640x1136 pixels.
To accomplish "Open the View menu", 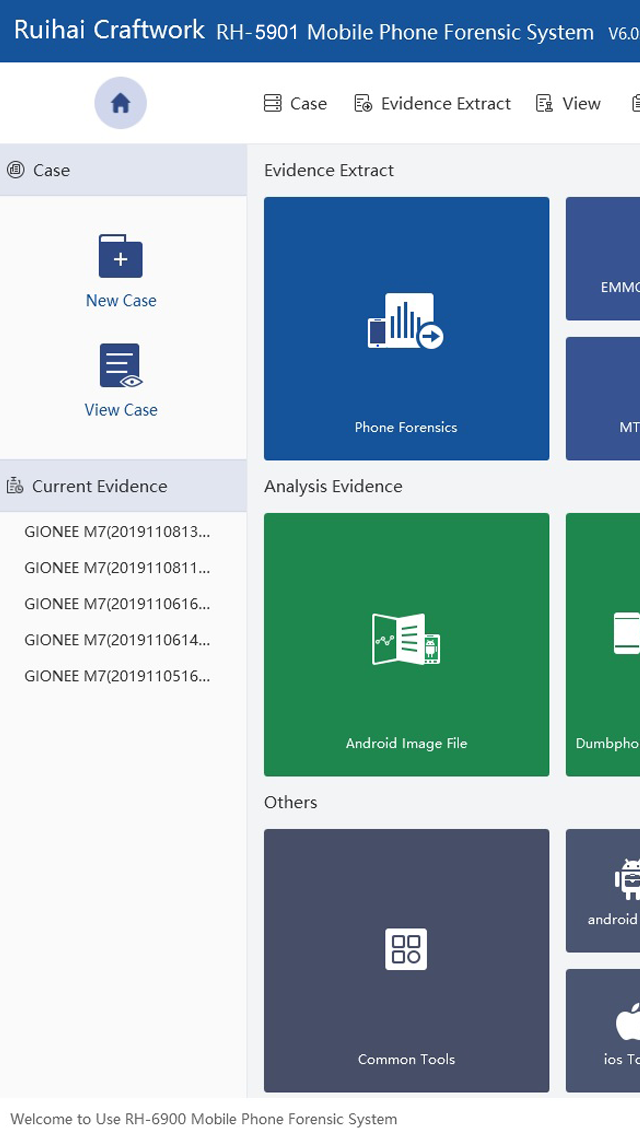I will pos(569,104).
